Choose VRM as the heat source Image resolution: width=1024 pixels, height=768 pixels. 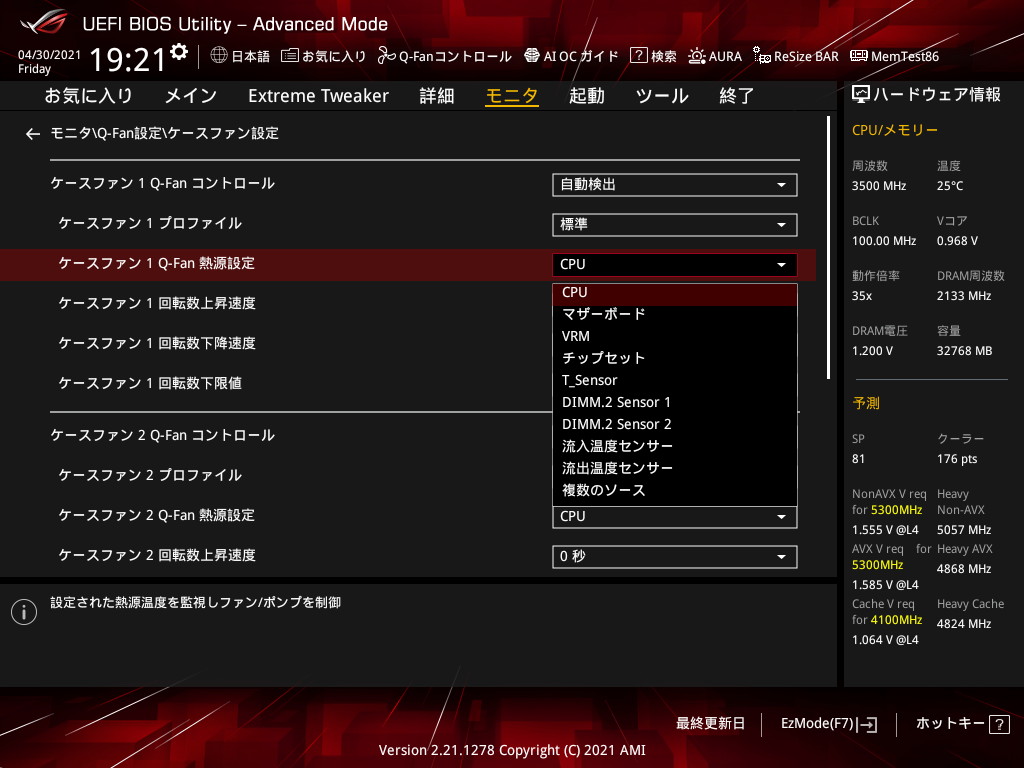pyautogui.click(x=675, y=336)
